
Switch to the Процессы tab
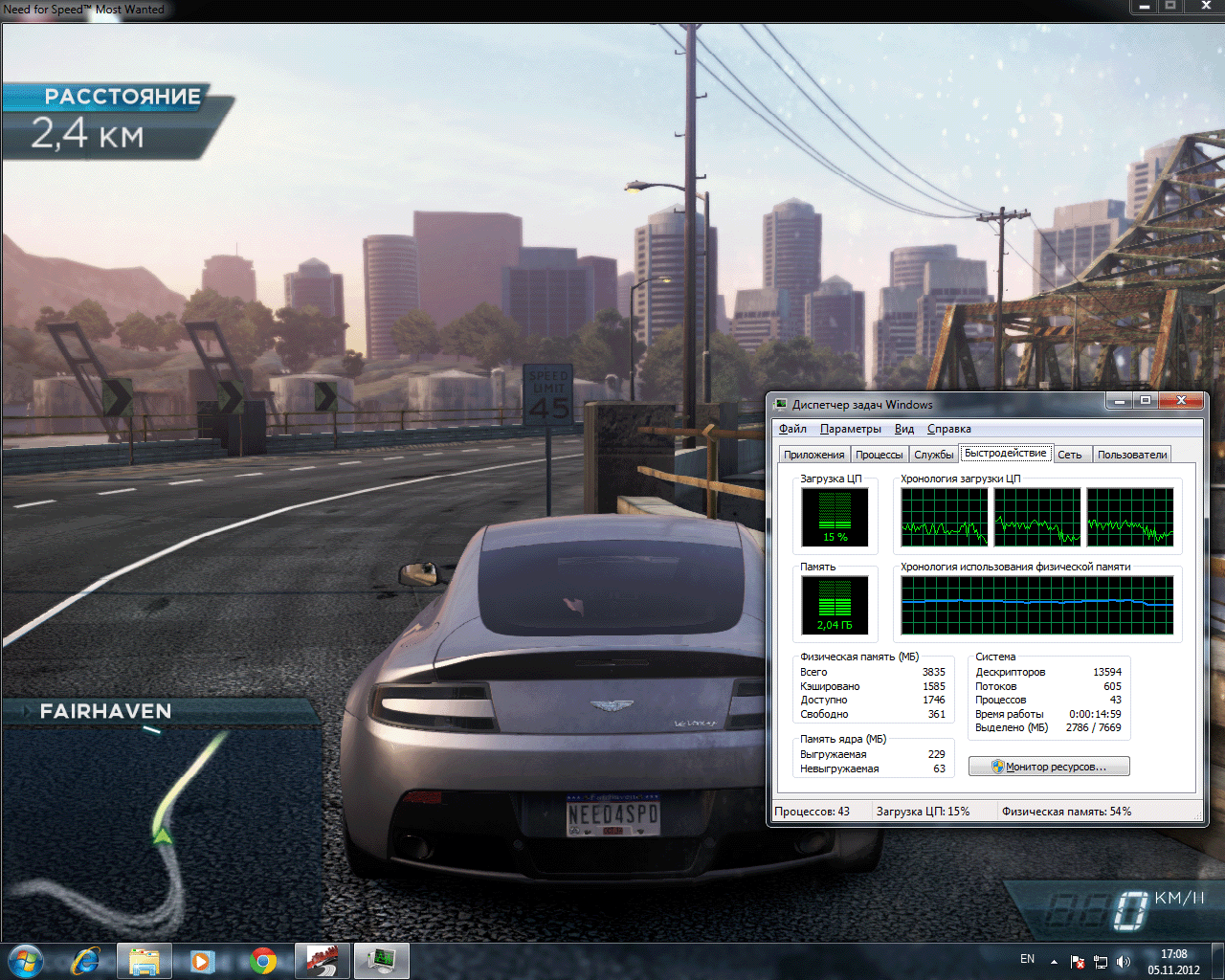879,455
